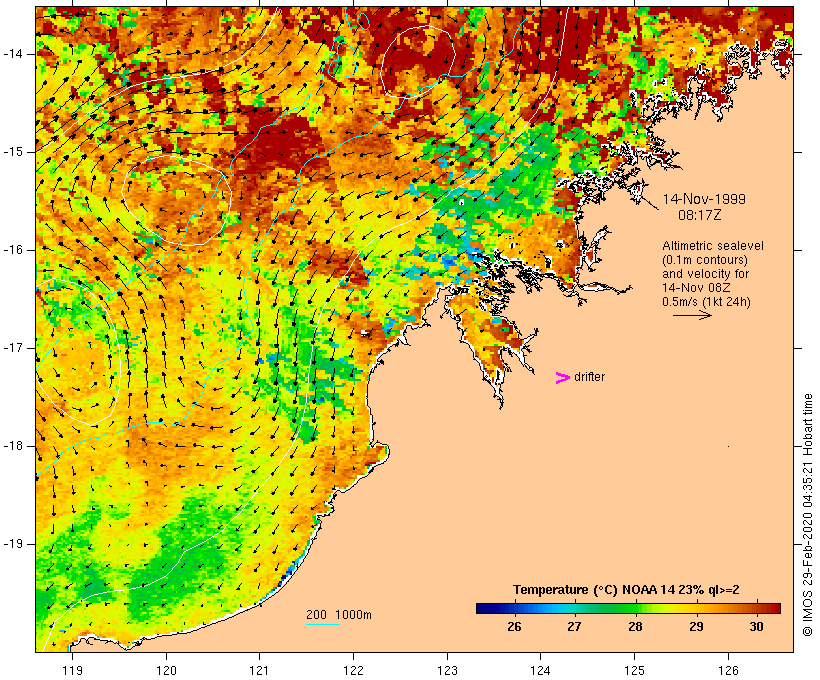
Task: Click the longitude axis label 121
Action: coord(259,671)
